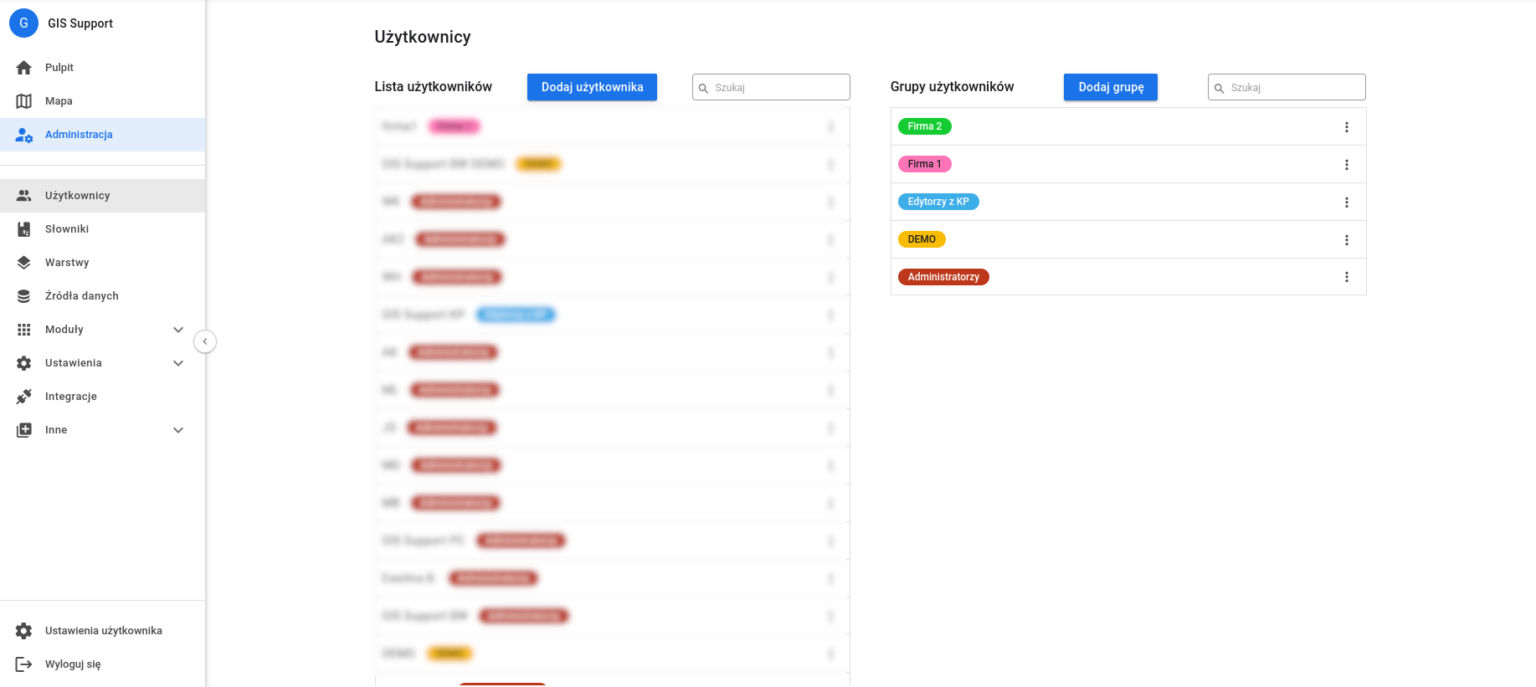Expand the Ustawienia submenu chevron
The image size is (1536, 687).
[x=178, y=363]
